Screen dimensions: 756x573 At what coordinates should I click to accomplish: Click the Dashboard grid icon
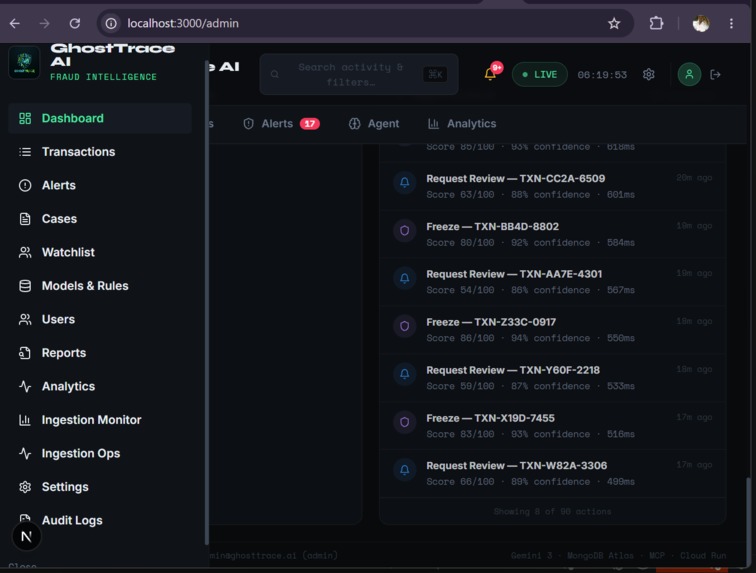coord(25,118)
